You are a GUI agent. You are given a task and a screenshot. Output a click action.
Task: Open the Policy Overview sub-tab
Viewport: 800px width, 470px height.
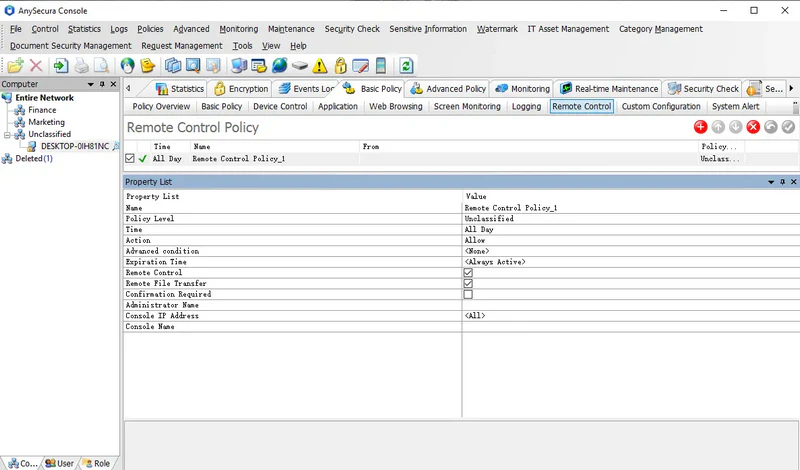tap(161, 107)
